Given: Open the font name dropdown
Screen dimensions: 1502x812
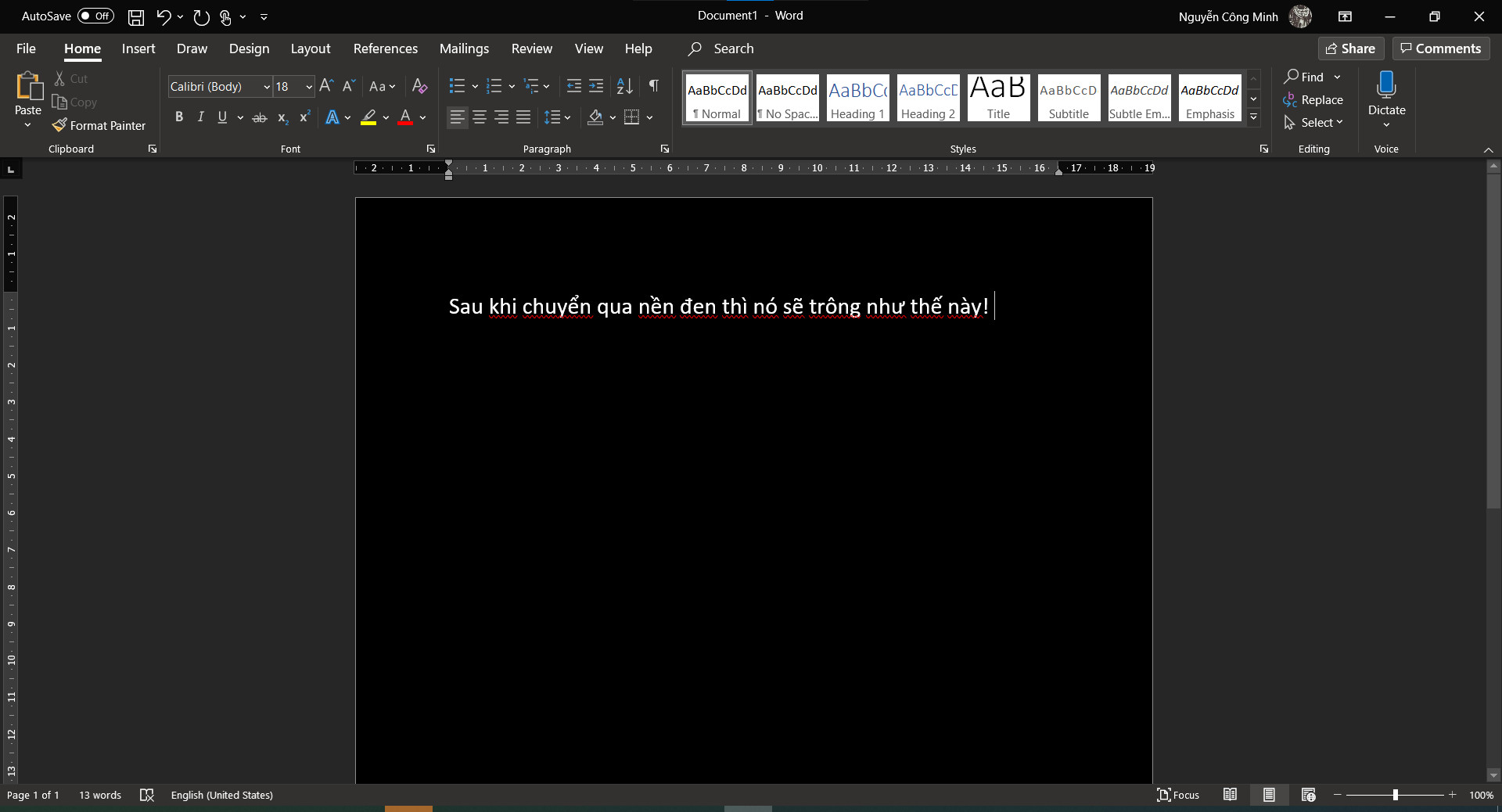Looking at the screenshot, I should point(264,86).
